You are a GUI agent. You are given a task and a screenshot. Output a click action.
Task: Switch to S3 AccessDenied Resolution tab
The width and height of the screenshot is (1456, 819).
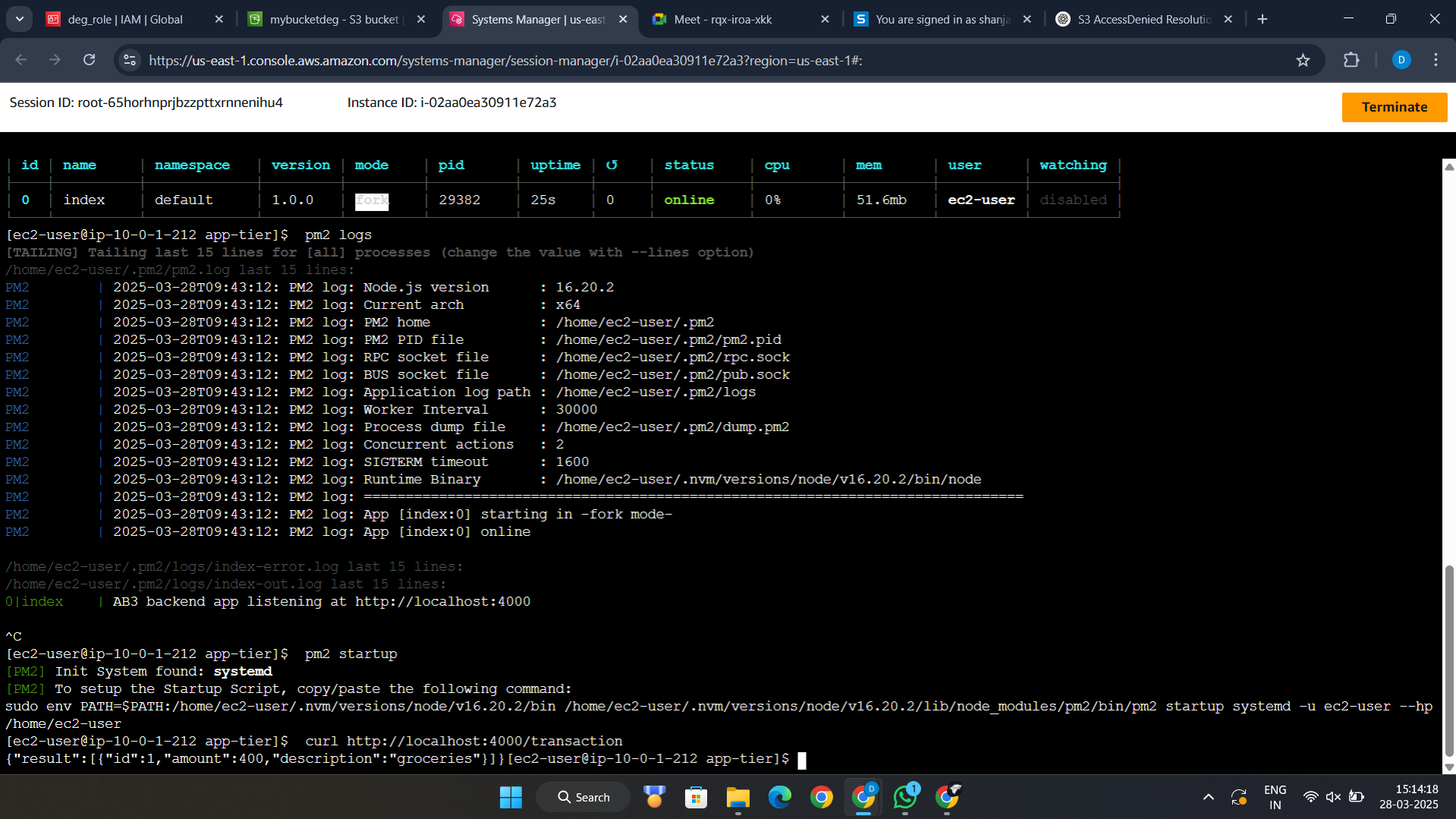pos(1143,20)
